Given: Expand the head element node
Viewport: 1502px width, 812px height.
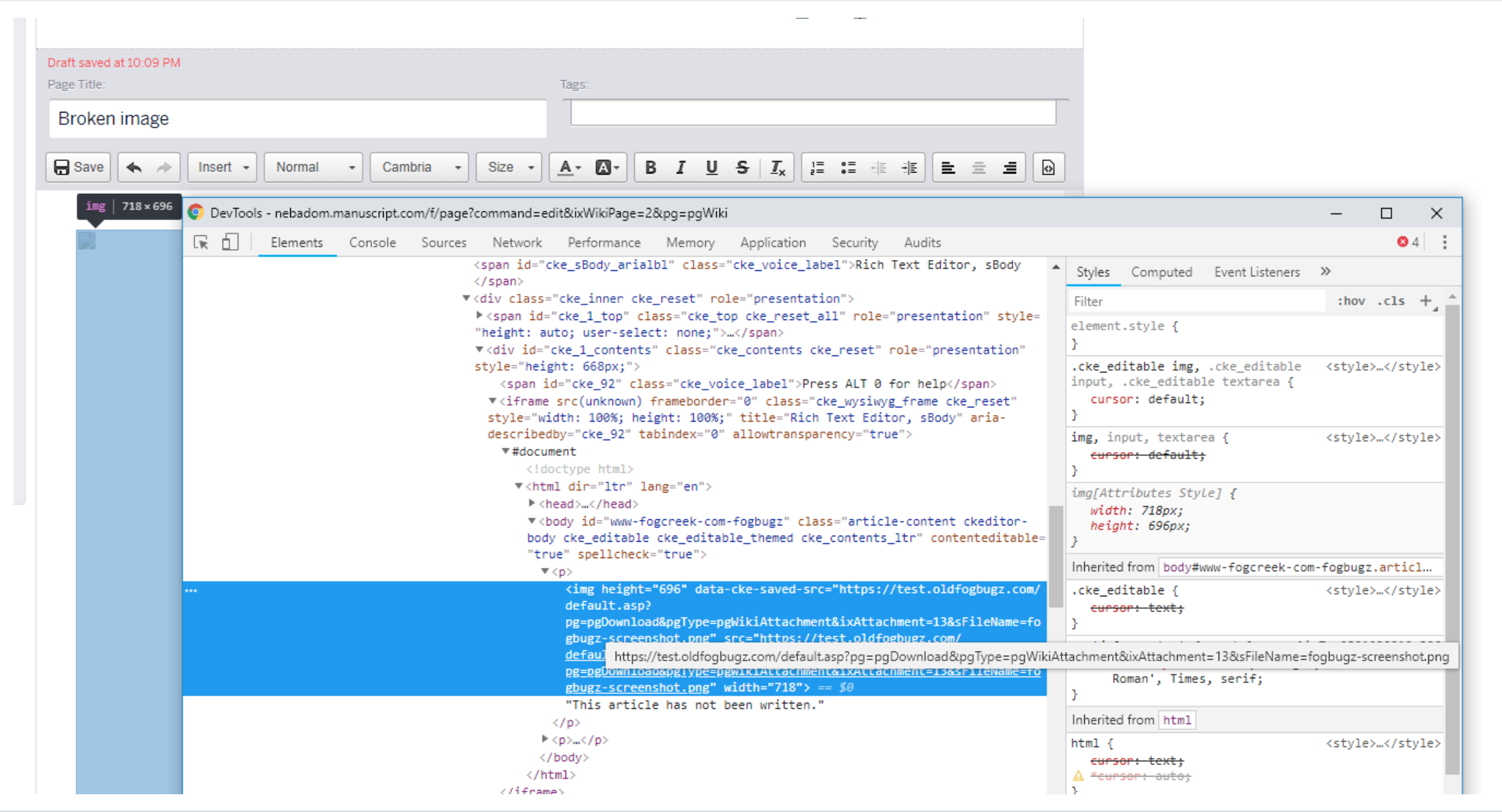Looking at the screenshot, I should [532, 504].
